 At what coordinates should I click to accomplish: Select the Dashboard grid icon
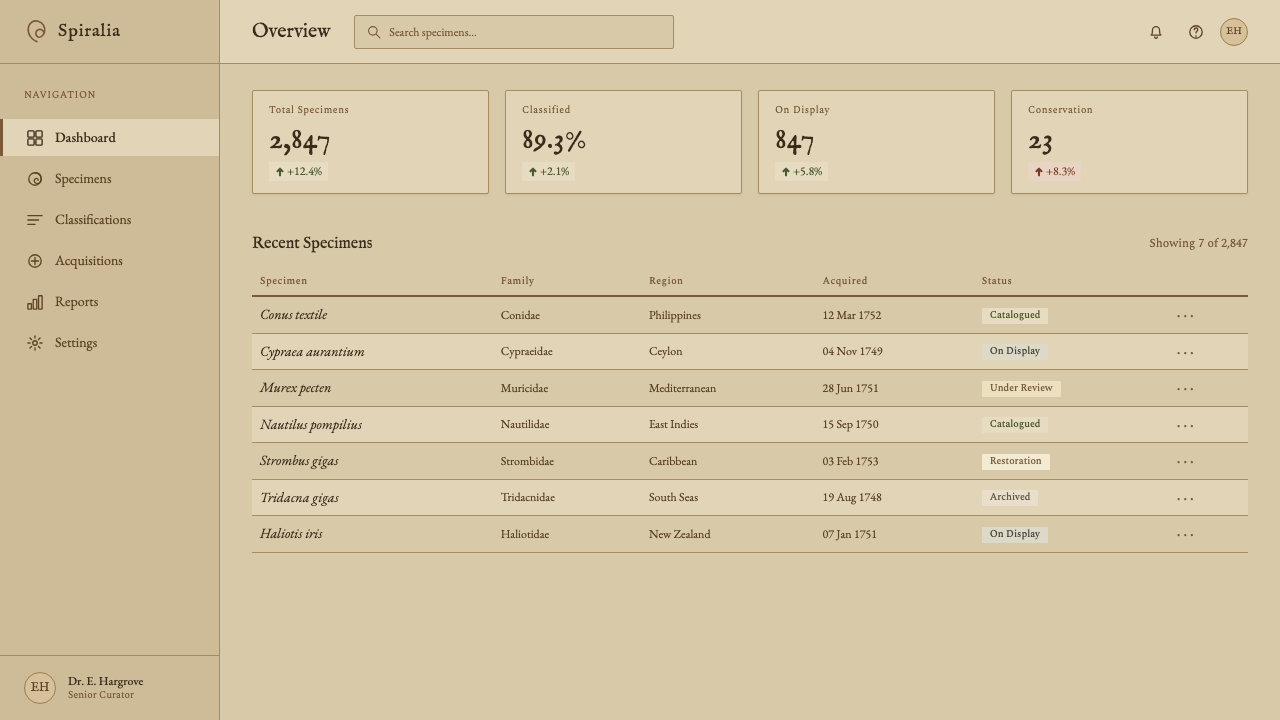[35, 138]
